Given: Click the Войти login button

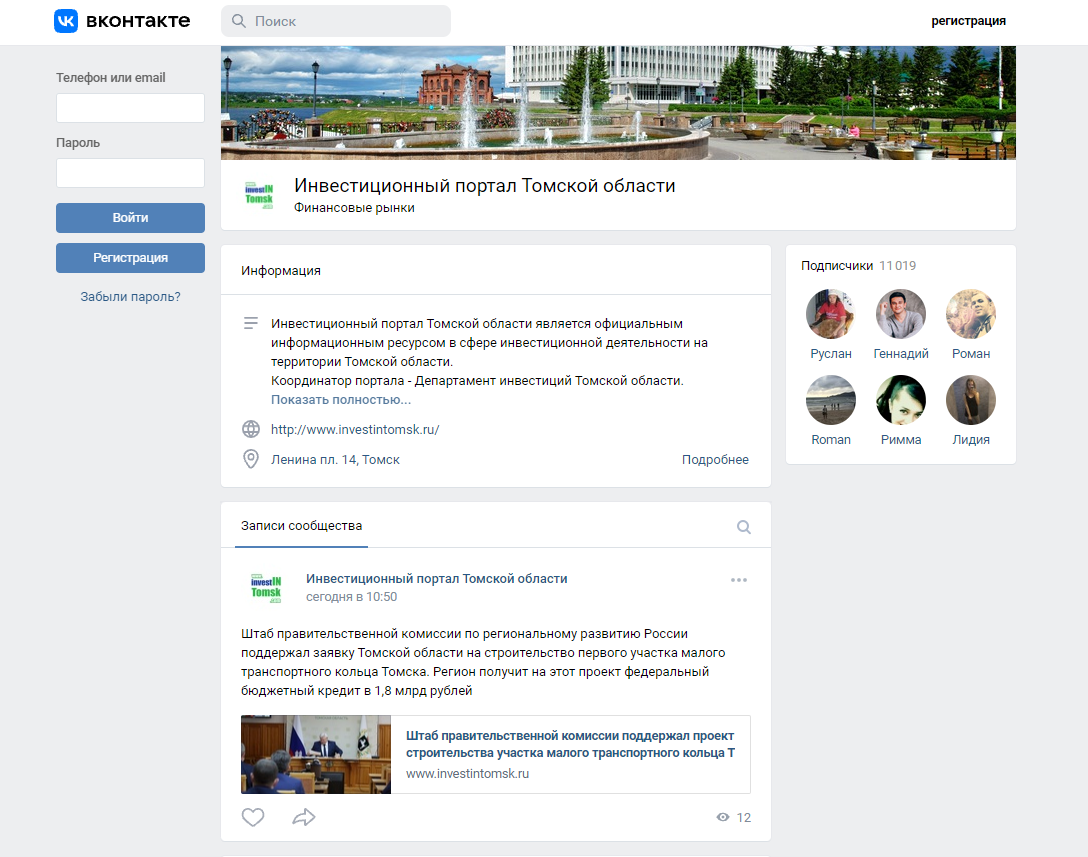Looking at the screenshot, I should click(x=130, y=218).
